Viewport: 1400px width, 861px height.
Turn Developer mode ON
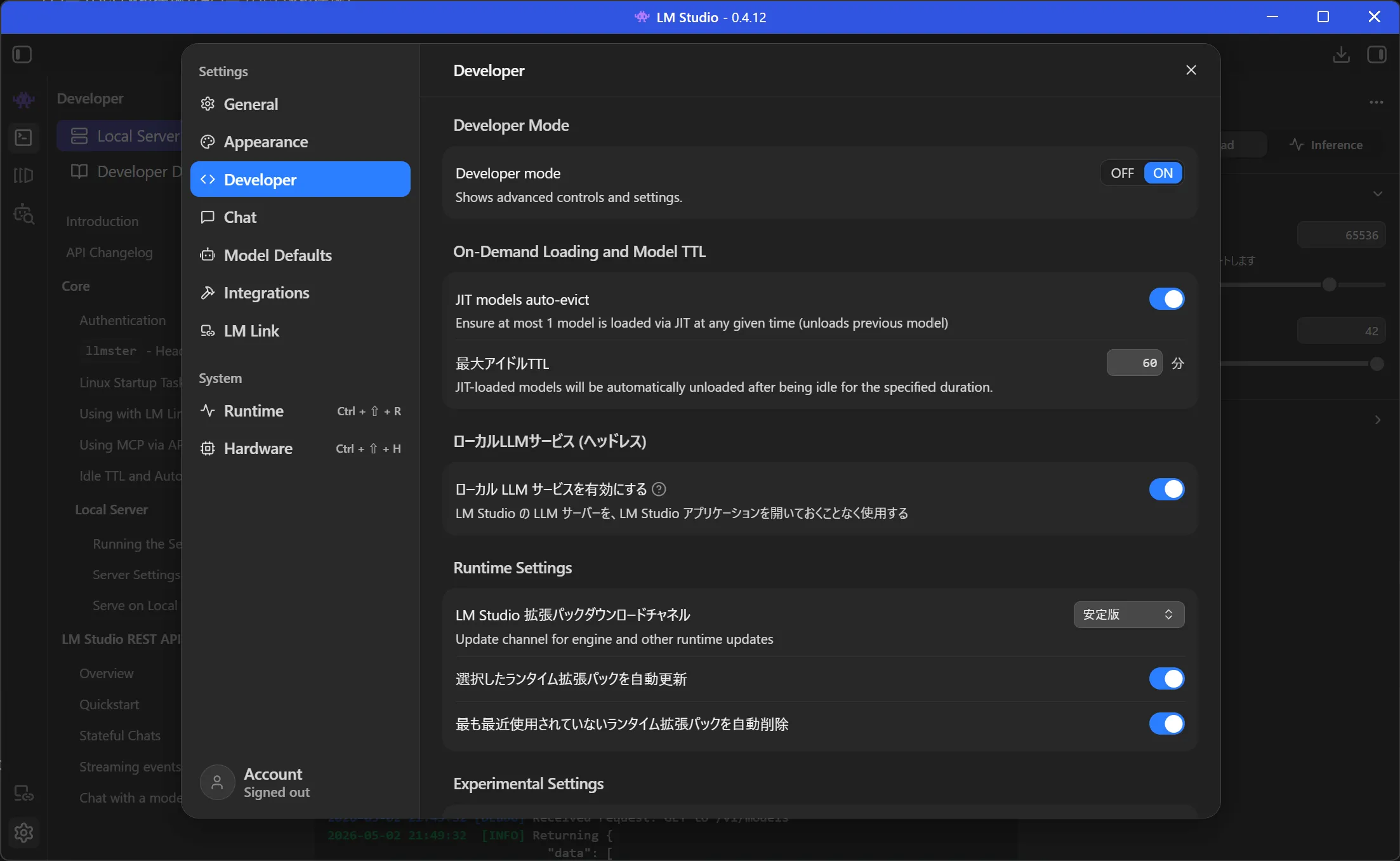[x=1163, y=173]
